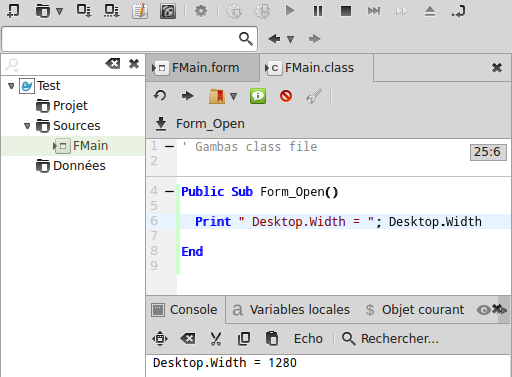Collapse the Form_Open sub fold at line 4
The height and width of the screenshot is (377, 512).
click(169, 191)
